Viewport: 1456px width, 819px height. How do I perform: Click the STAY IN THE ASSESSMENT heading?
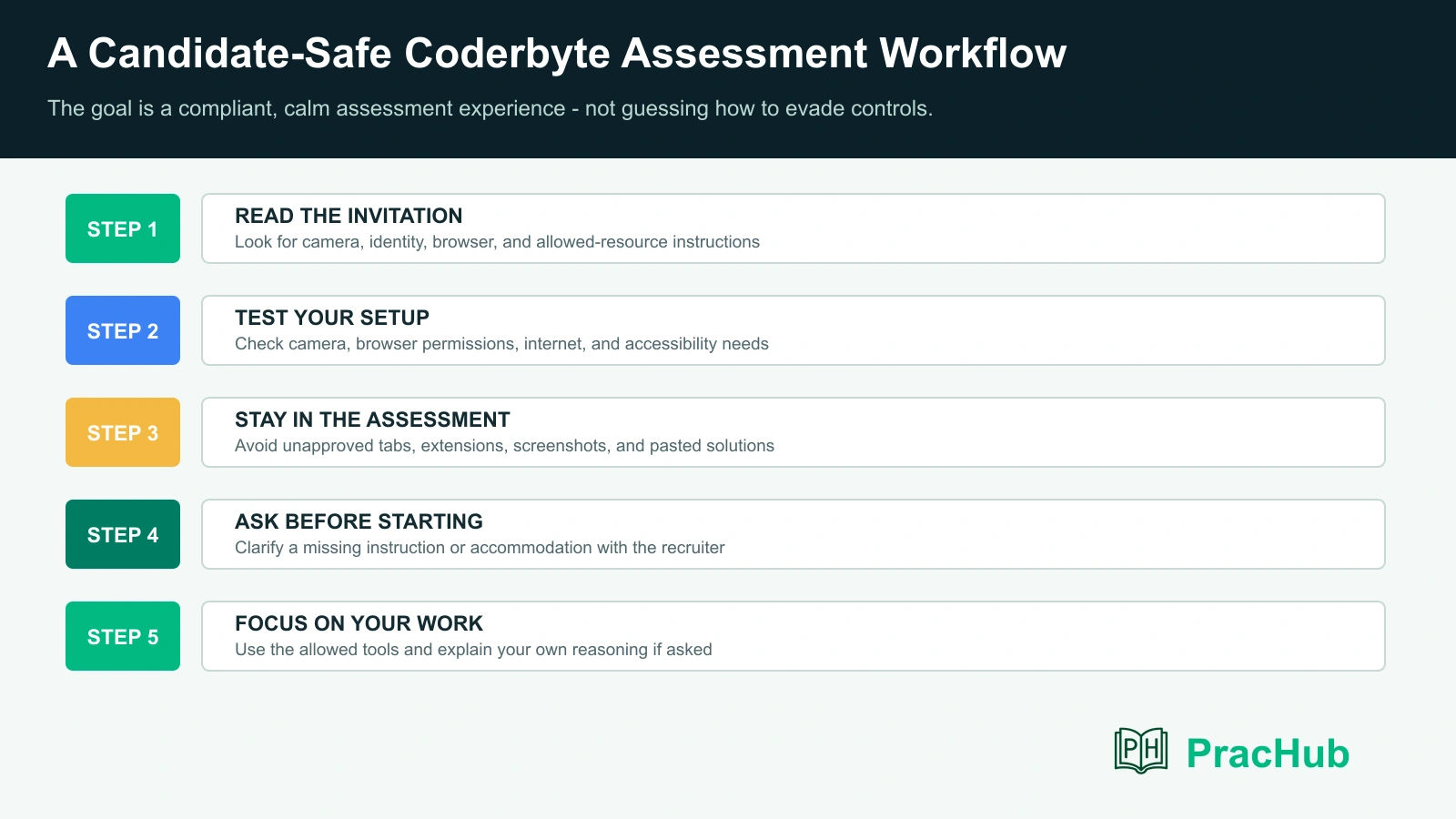pyautogui.click(x=372, y=420)
